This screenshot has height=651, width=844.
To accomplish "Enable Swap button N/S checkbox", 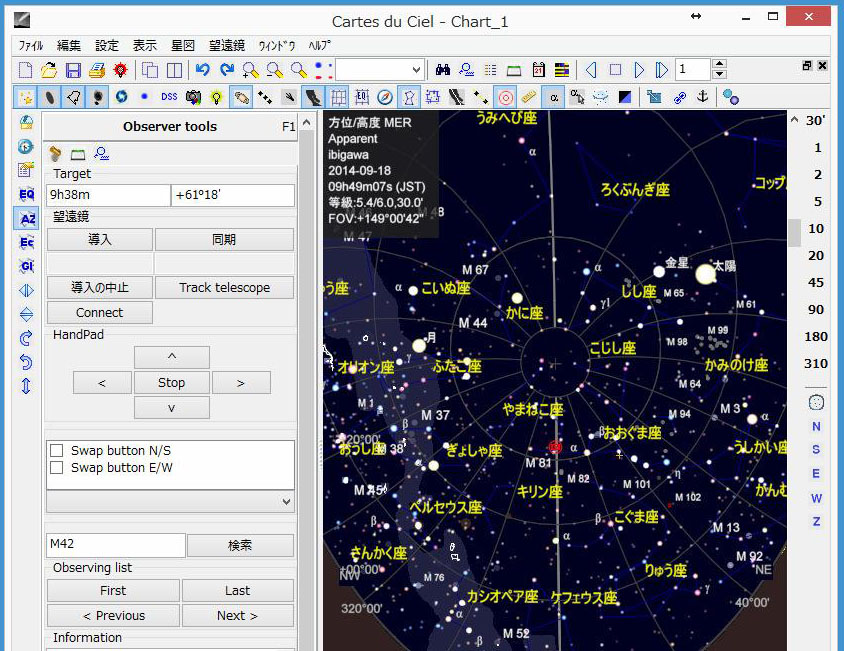I will 56,450.
